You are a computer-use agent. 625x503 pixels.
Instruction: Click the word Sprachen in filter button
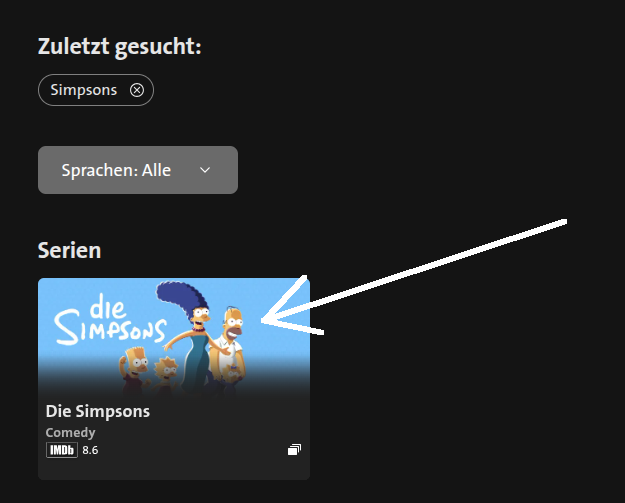point(97,170)
